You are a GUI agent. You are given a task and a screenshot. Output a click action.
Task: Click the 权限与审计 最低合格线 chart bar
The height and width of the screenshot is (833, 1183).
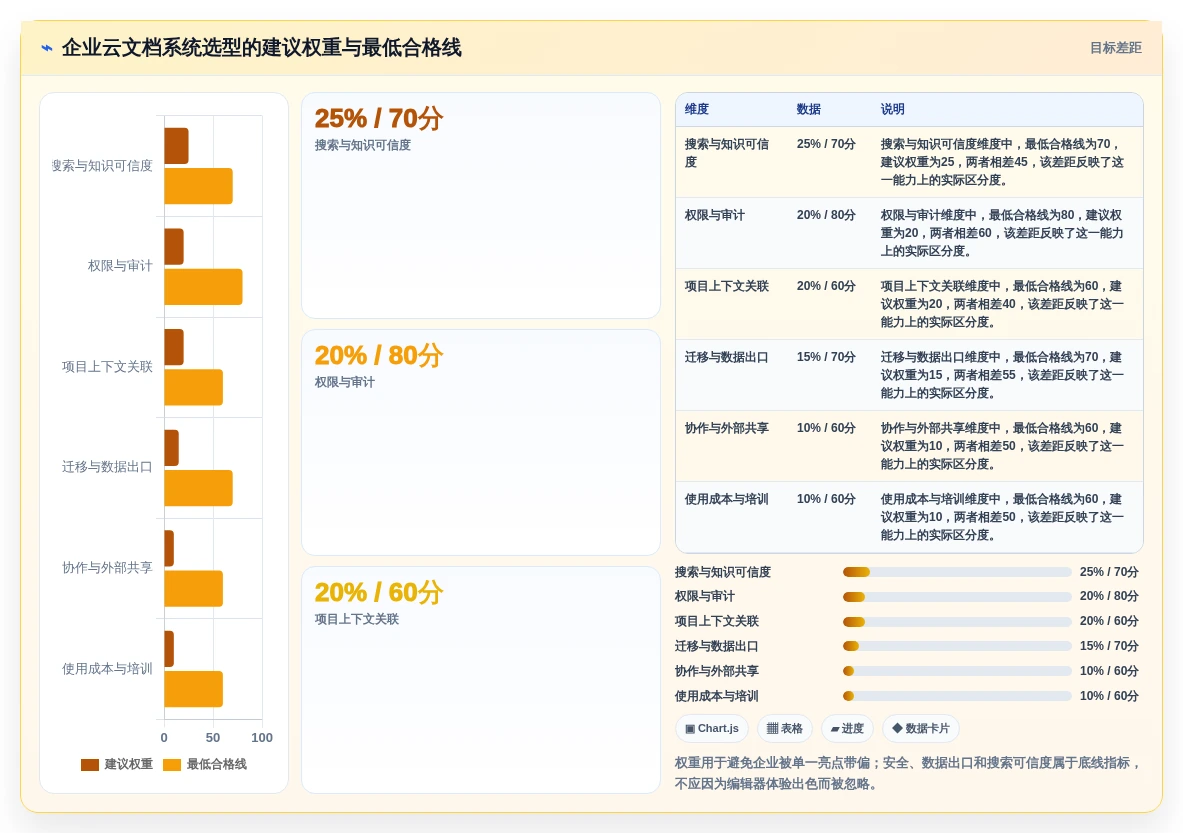tap(203, 287)
